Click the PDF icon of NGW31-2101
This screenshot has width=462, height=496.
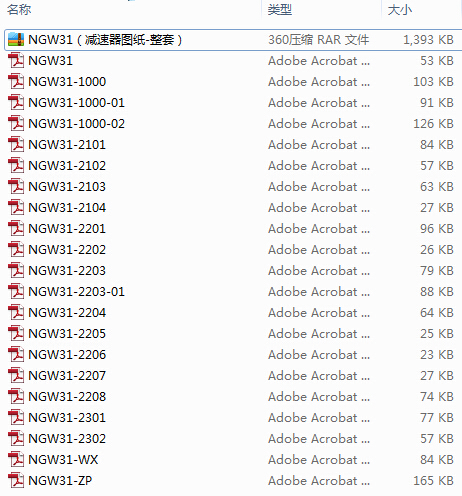[16, 144]
